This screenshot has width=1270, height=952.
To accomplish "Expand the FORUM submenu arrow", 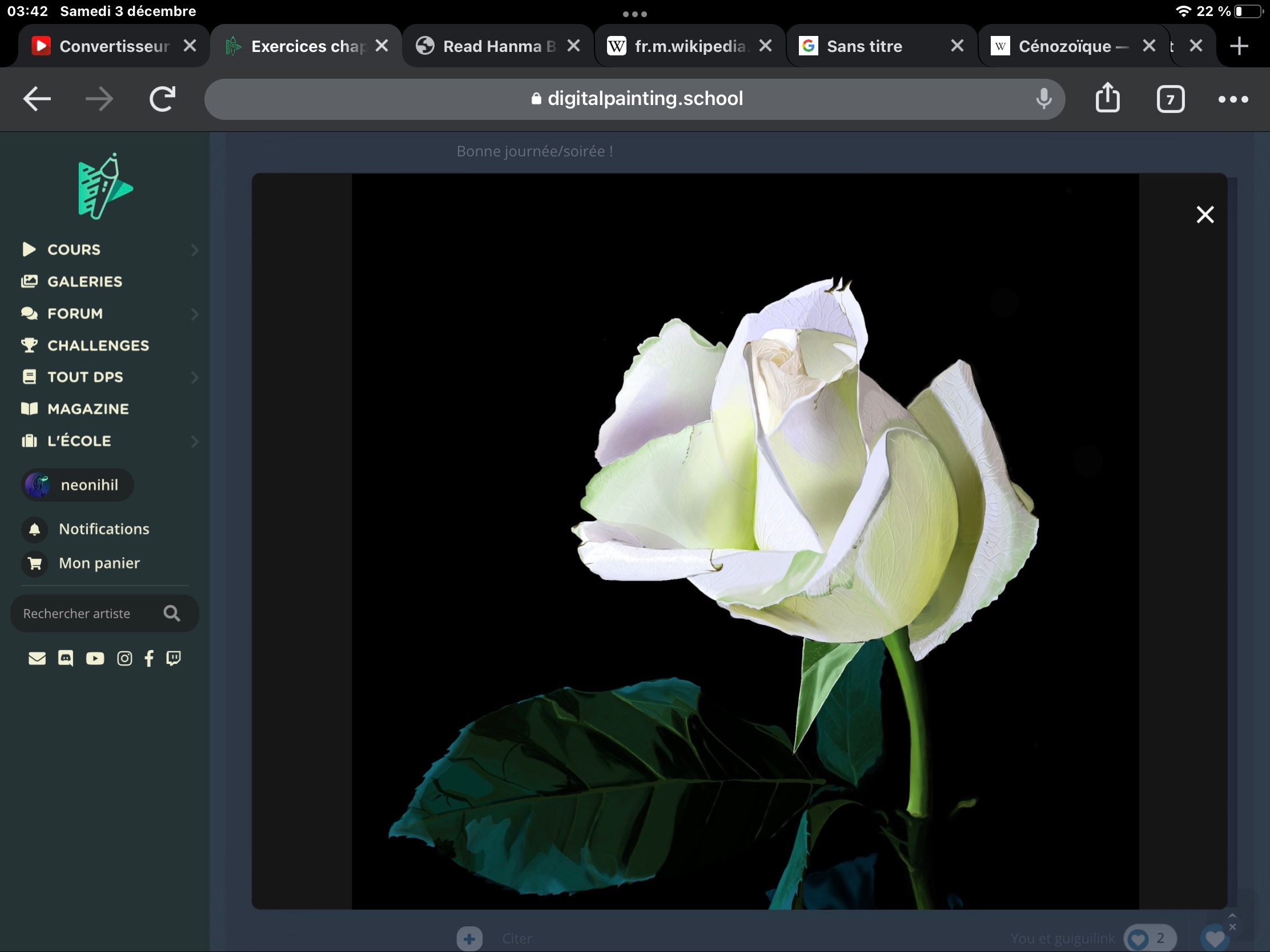I will click(x=195, y=314).
